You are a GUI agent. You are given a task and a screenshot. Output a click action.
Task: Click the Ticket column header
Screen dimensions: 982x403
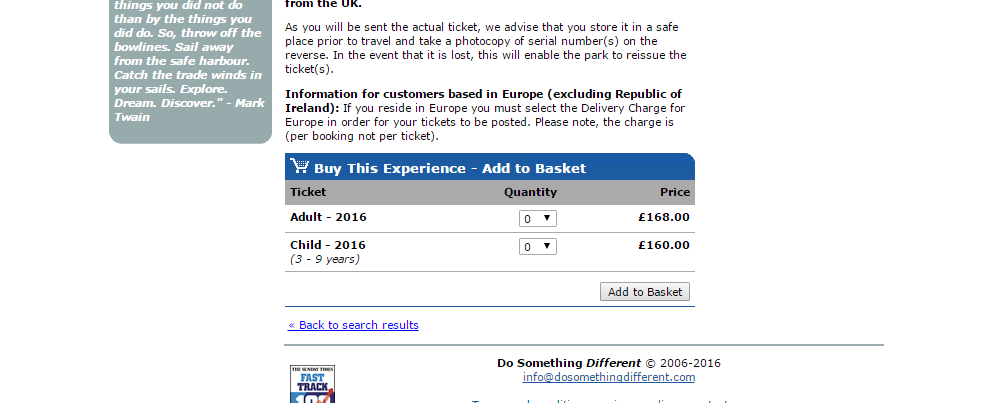pos(308,192)
